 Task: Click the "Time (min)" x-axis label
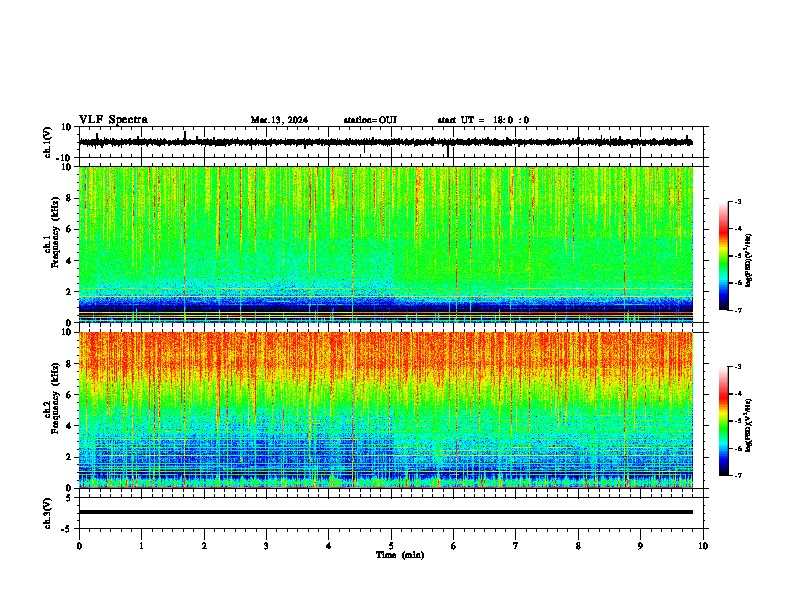400,555
